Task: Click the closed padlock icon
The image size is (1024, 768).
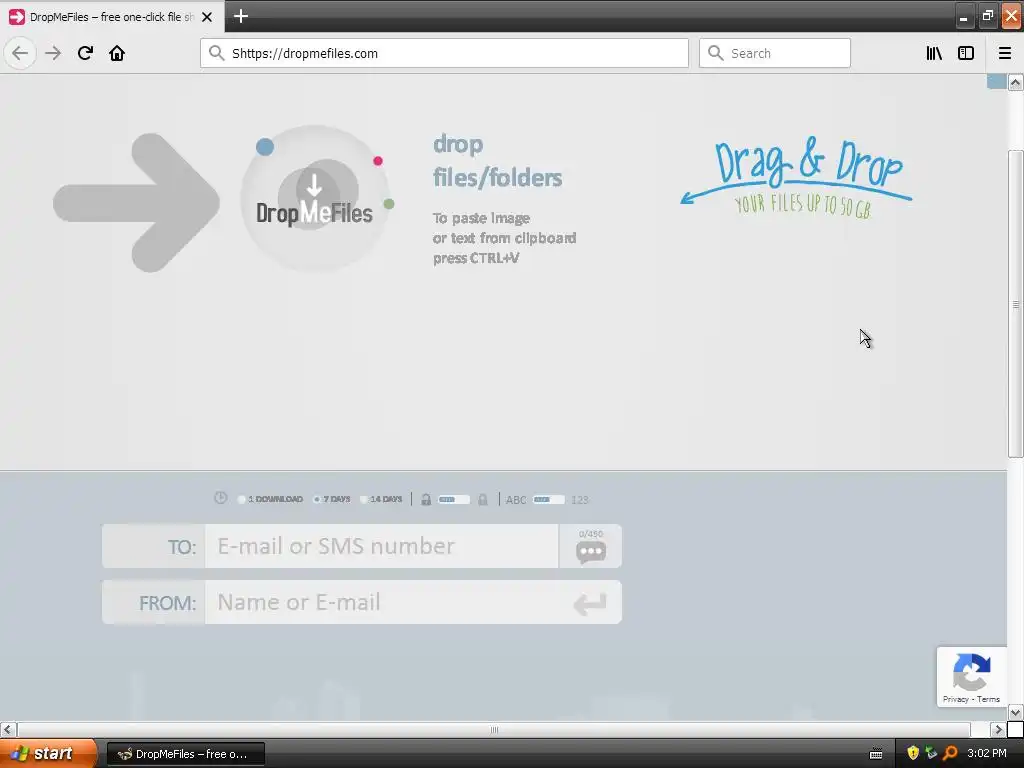Action: [x=483, y=500]
